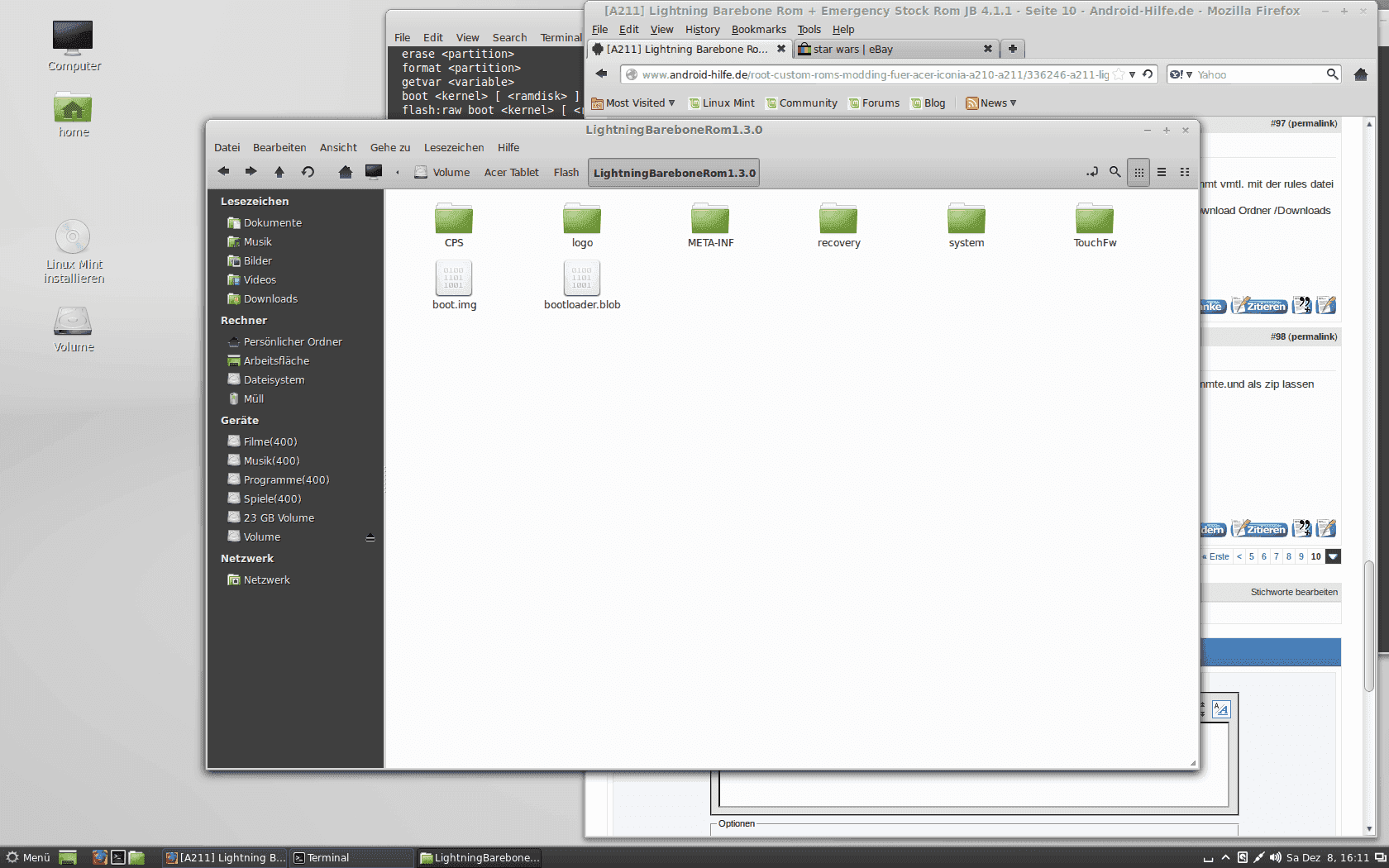1389x868 pixels.
Task: Select the bootloader.blob file
Action: pyautogui.click(x=582, y=285)
